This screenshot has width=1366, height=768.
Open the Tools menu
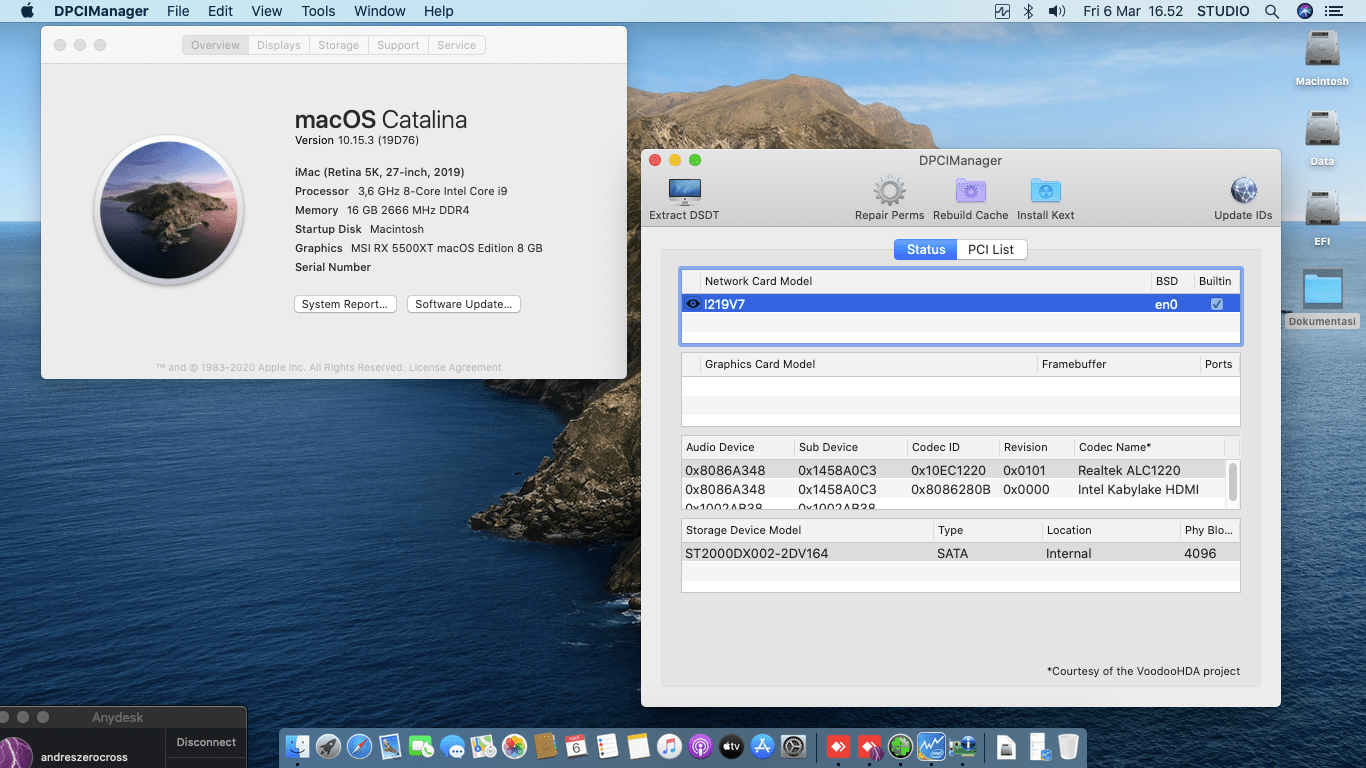click(x=318, y=11)
